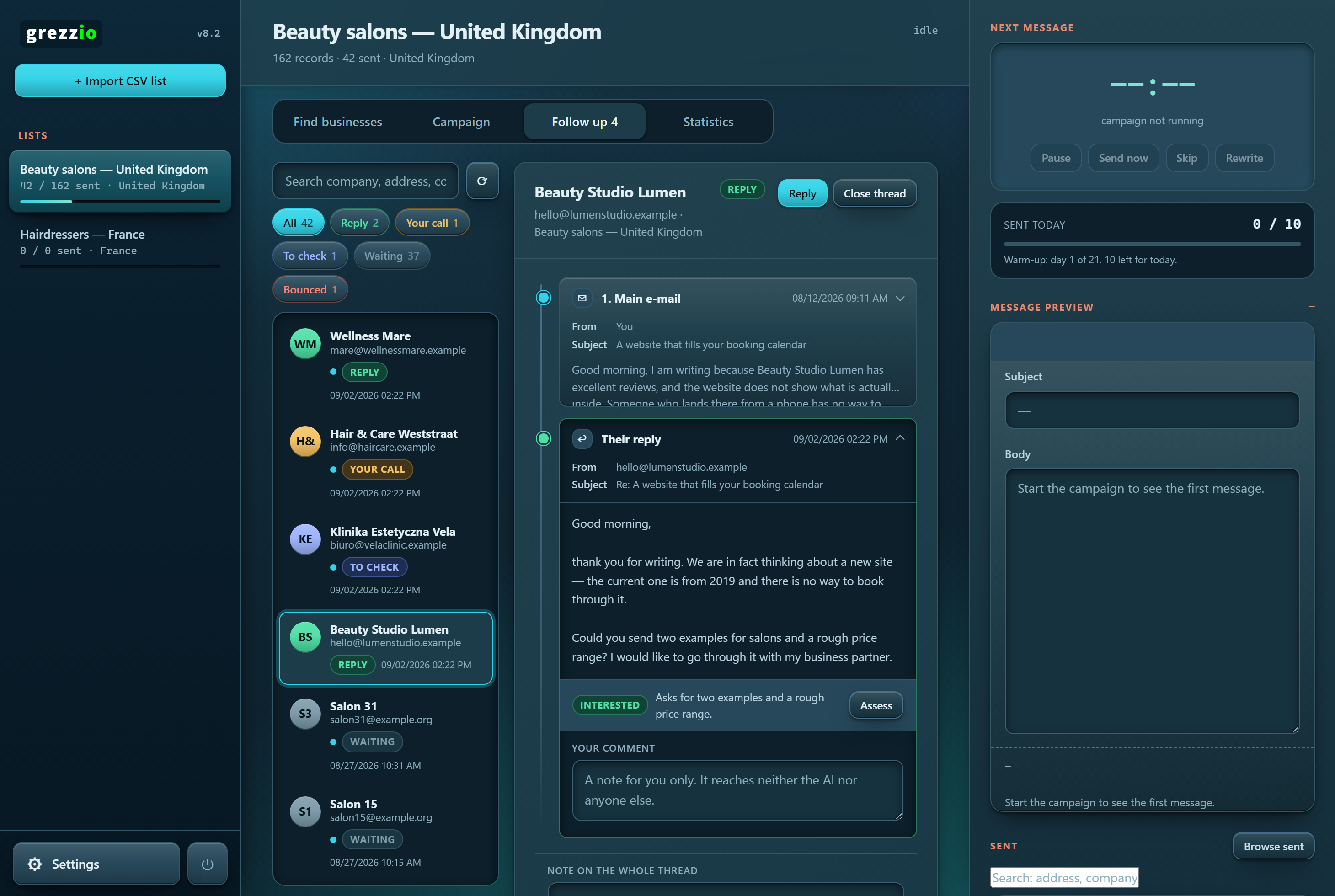Image resolution: width=1335 pixels, height=896 pixels.
Task: Click the Assess button
Action: pyautogui.click(x=876, y=705)
